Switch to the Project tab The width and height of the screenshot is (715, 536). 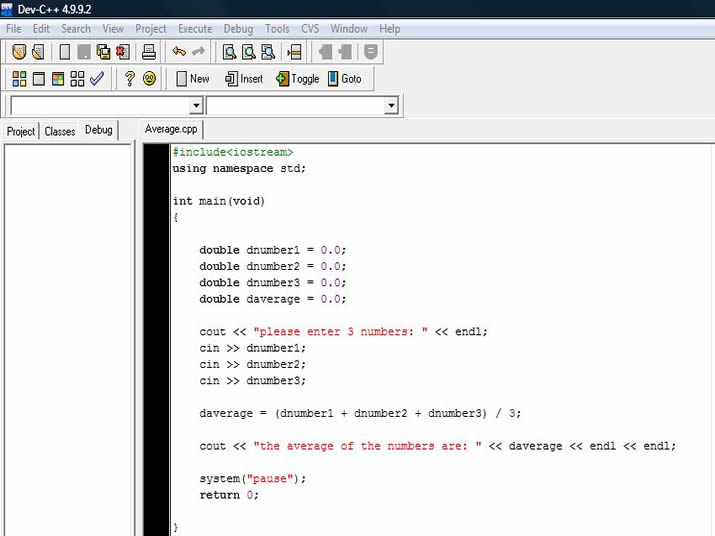coord(21,131)
